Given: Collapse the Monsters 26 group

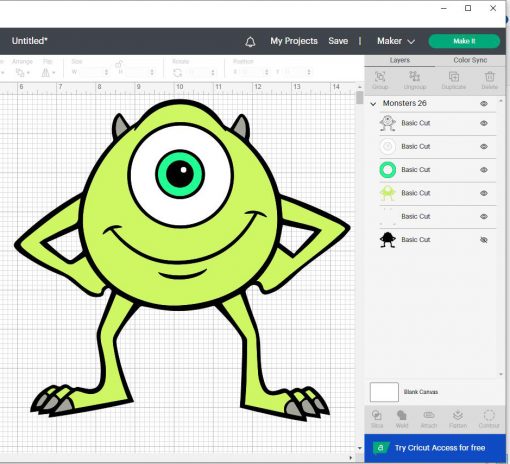Looking at the screenshot, I should click(373, 104).
